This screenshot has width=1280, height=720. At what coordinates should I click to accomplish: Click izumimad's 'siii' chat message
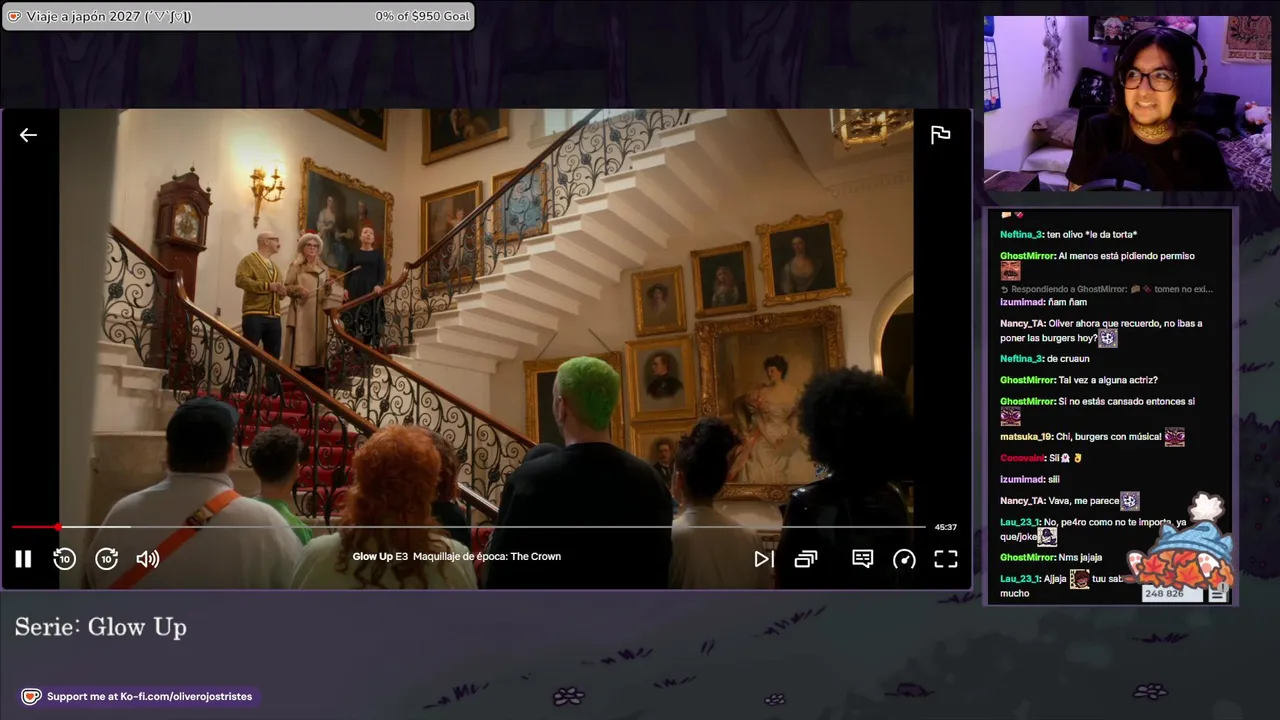[x=1029, y=480]
